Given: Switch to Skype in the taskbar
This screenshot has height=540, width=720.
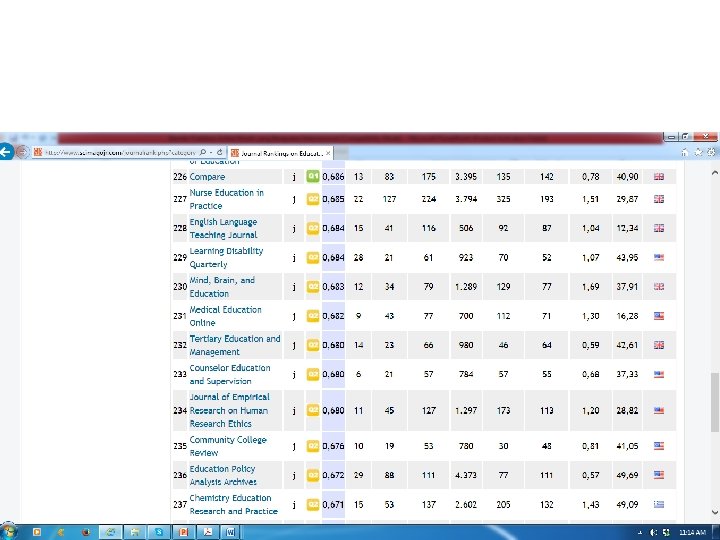Looking at the screenshot, I should [x=159, y=532].
